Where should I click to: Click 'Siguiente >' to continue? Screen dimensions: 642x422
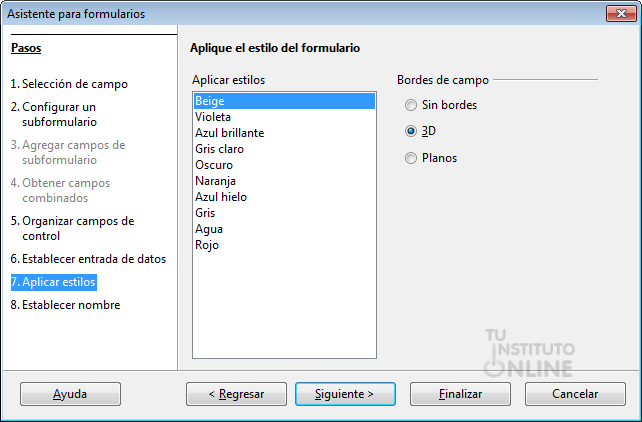click(343, 394)
